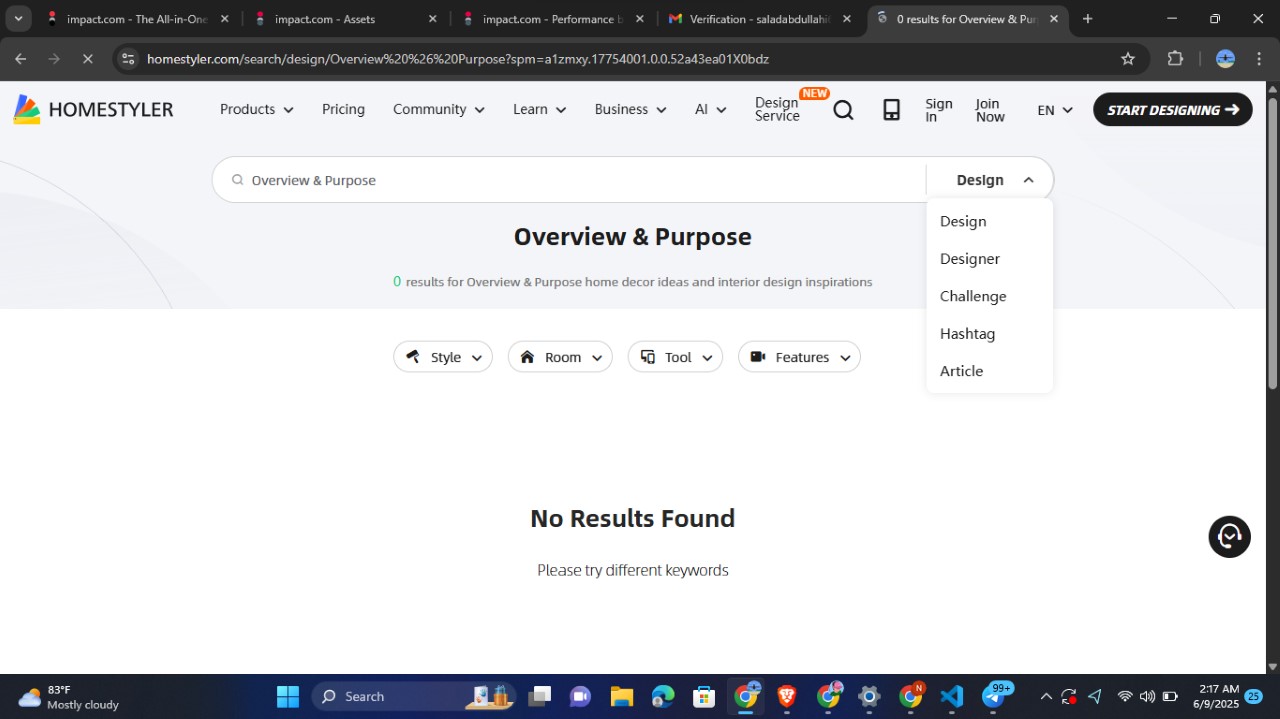Open Design Service link
Viewport: 1280px width, 719px height.
click(777, 109)
